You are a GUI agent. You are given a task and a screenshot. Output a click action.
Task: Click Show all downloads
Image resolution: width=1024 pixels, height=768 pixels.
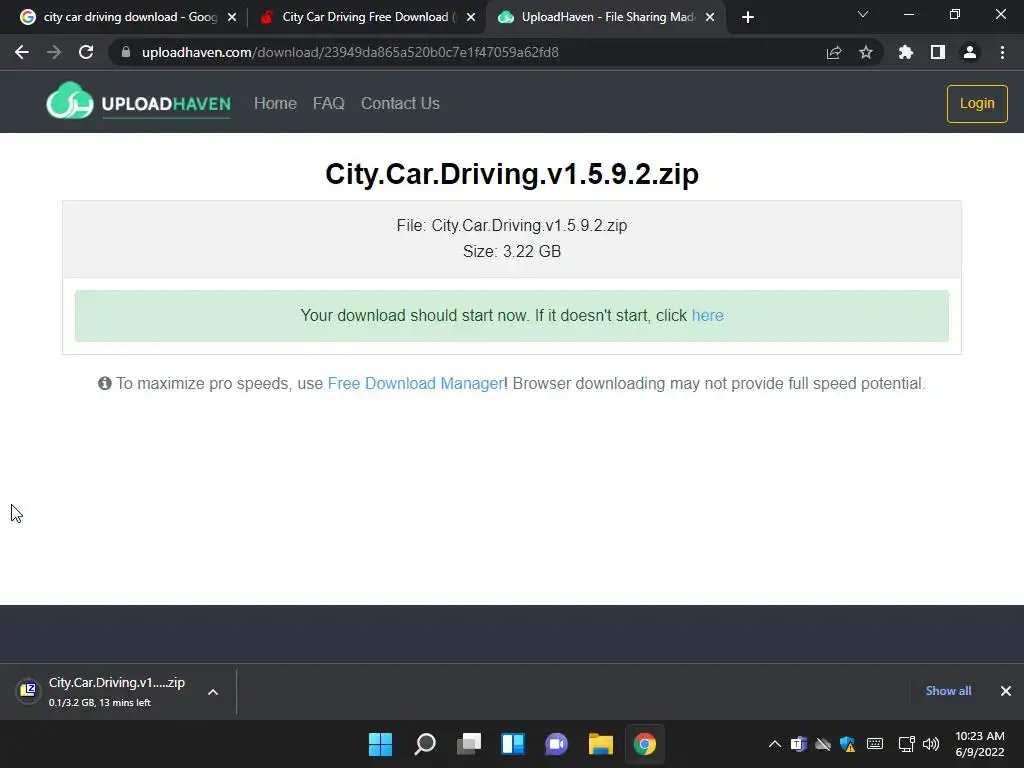948,691
